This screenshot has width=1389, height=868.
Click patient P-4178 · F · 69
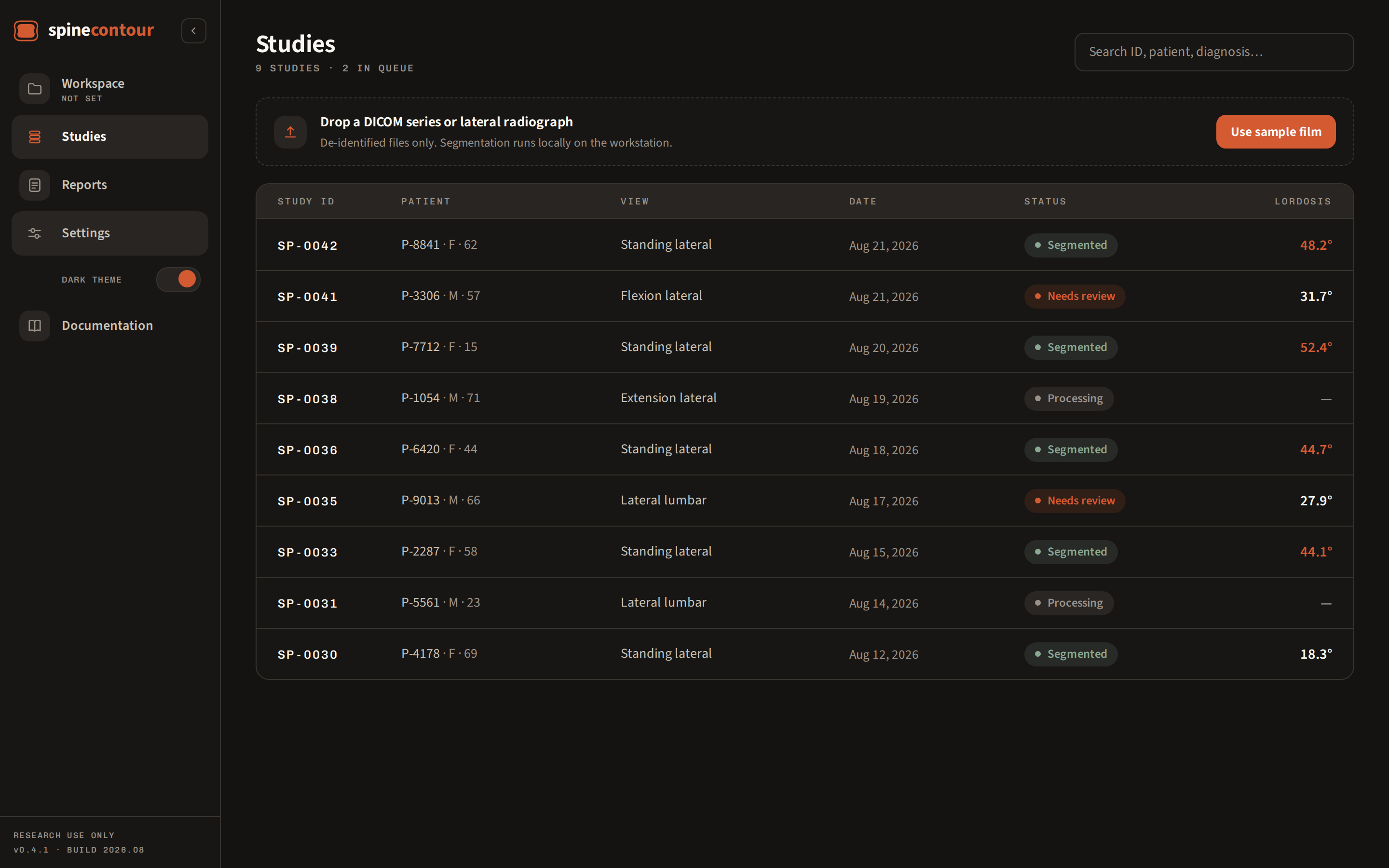click(439, 653)
